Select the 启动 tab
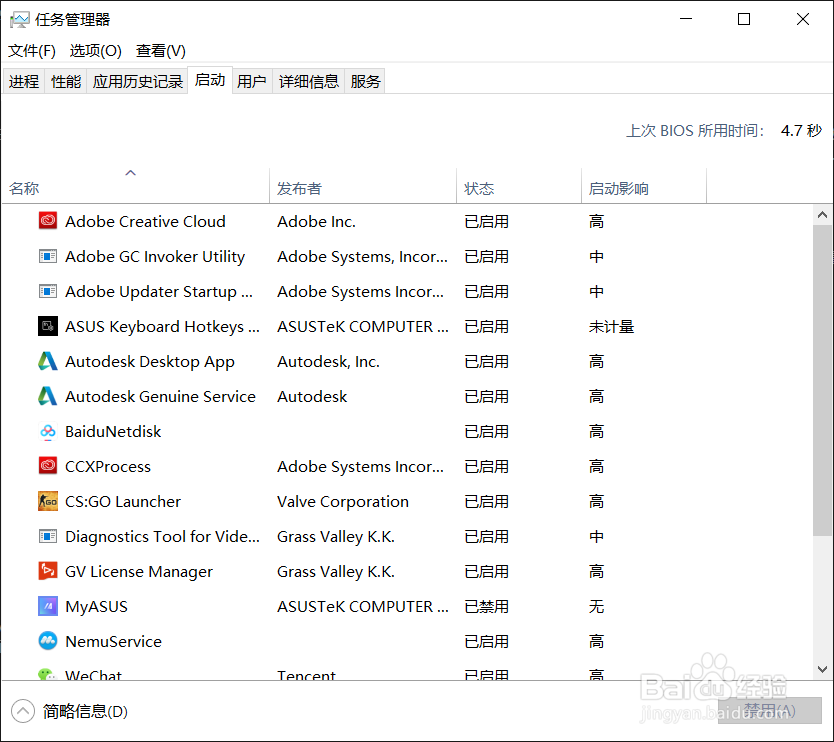The width and height of the screenshot is (834, 742). pyautogui.click(x=210, y=80)
